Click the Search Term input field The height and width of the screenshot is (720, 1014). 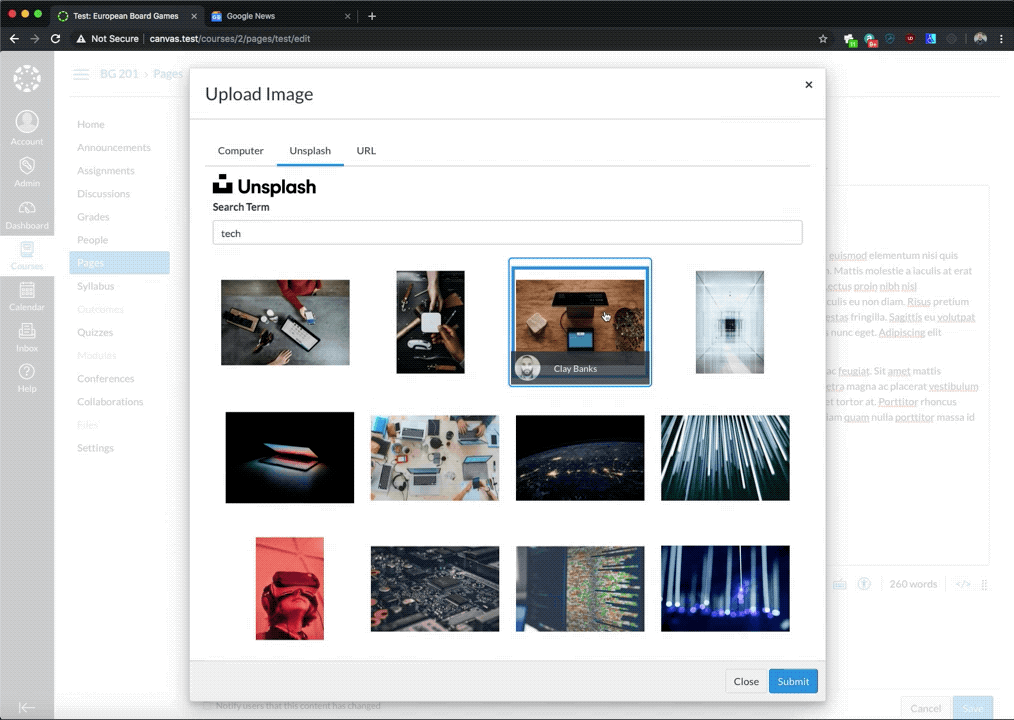(508, 233)
